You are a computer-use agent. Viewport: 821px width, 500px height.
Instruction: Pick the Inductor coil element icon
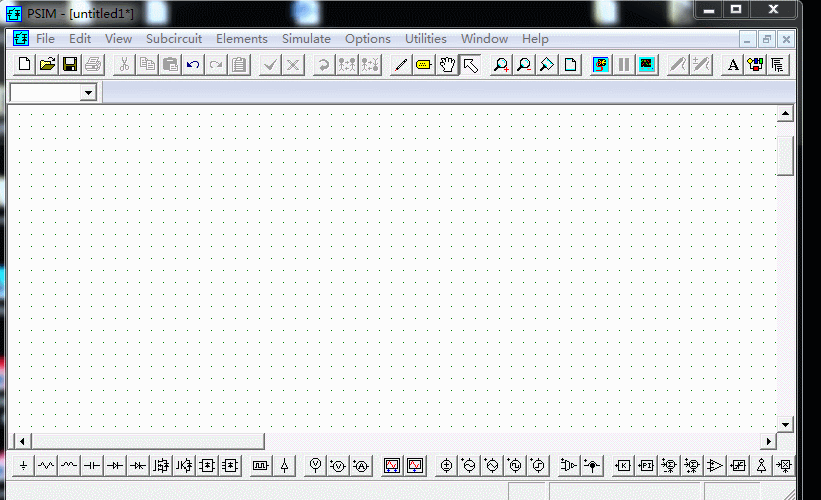[x=69, y=465]
